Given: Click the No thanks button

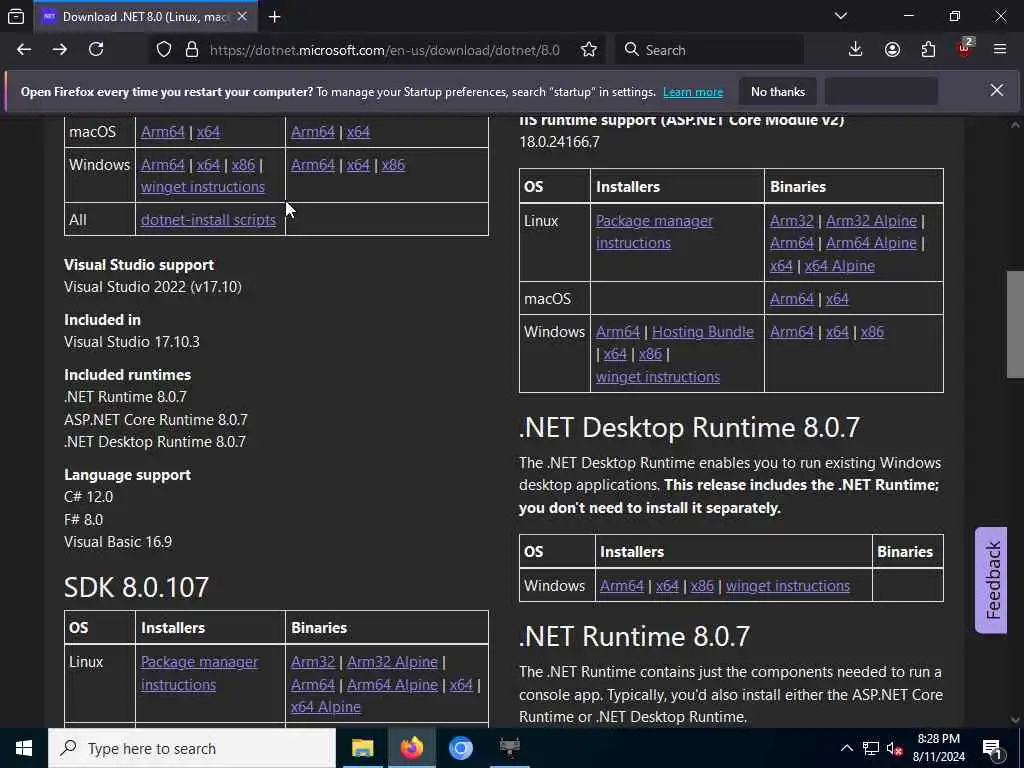Looking at the screenshot, I should click(x=778, y=91).
